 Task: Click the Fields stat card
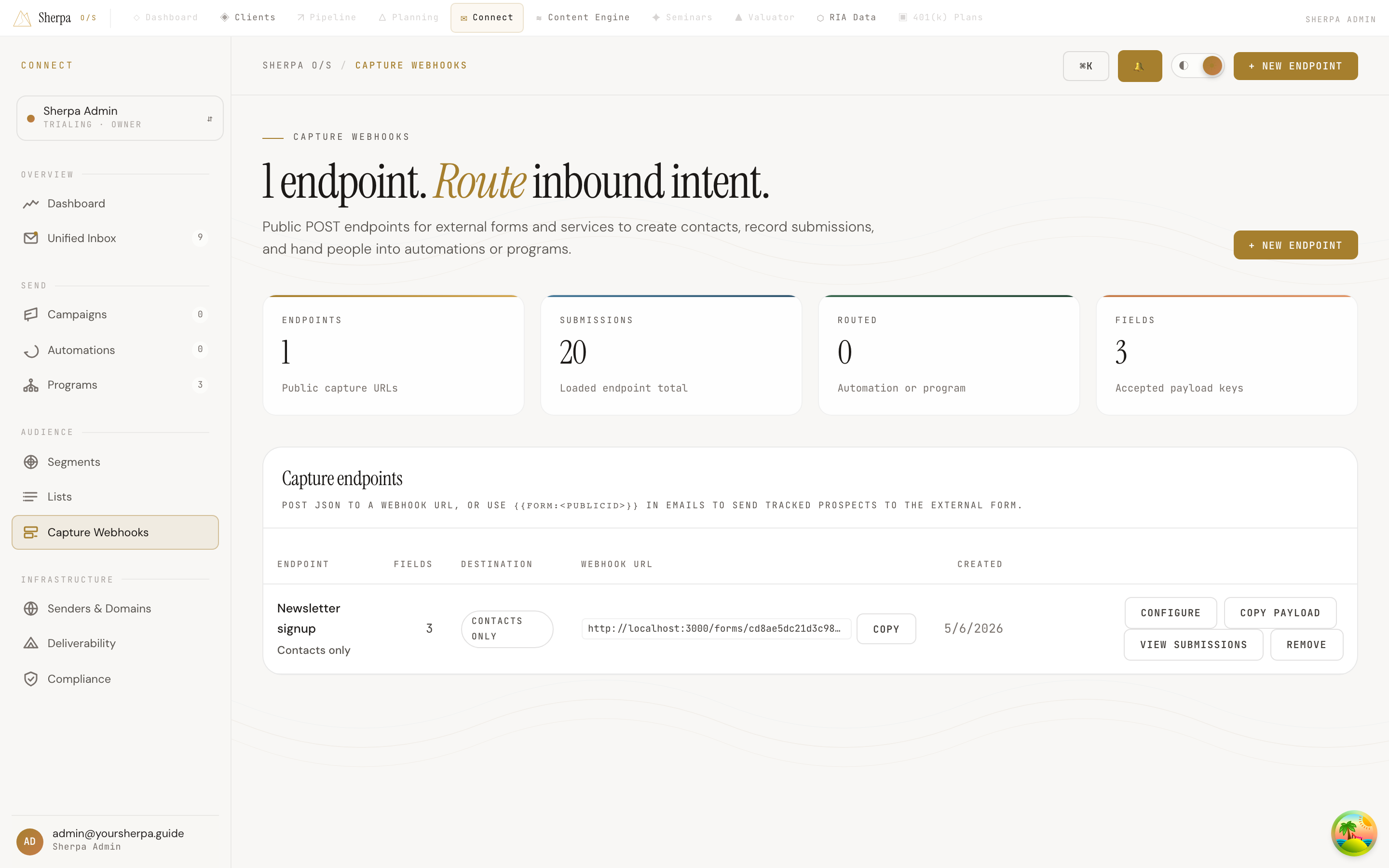click(1226, 355)
